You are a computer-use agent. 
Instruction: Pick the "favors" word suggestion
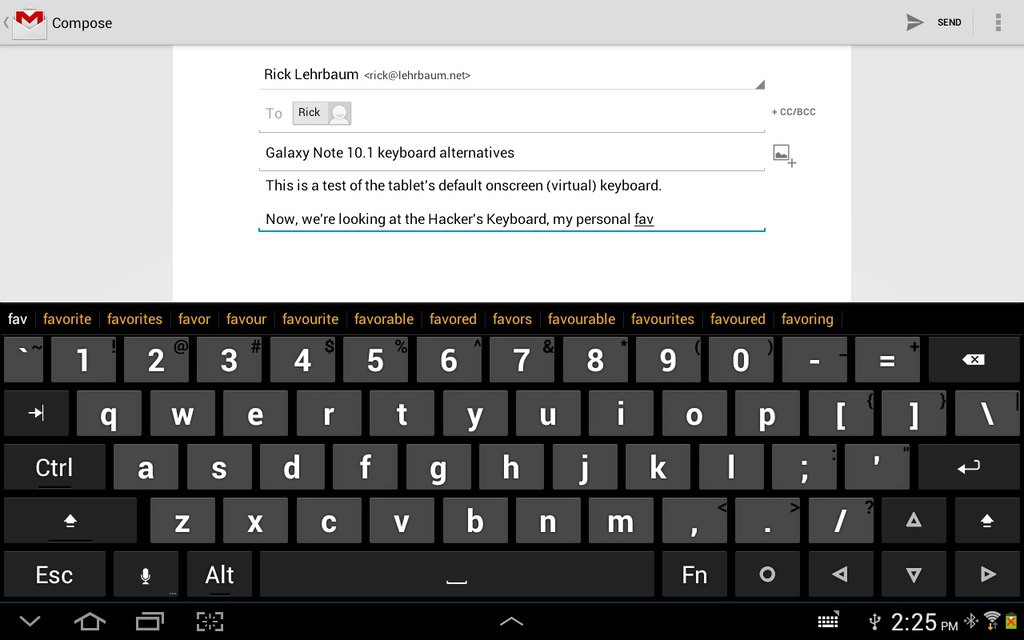pos(512,319)
